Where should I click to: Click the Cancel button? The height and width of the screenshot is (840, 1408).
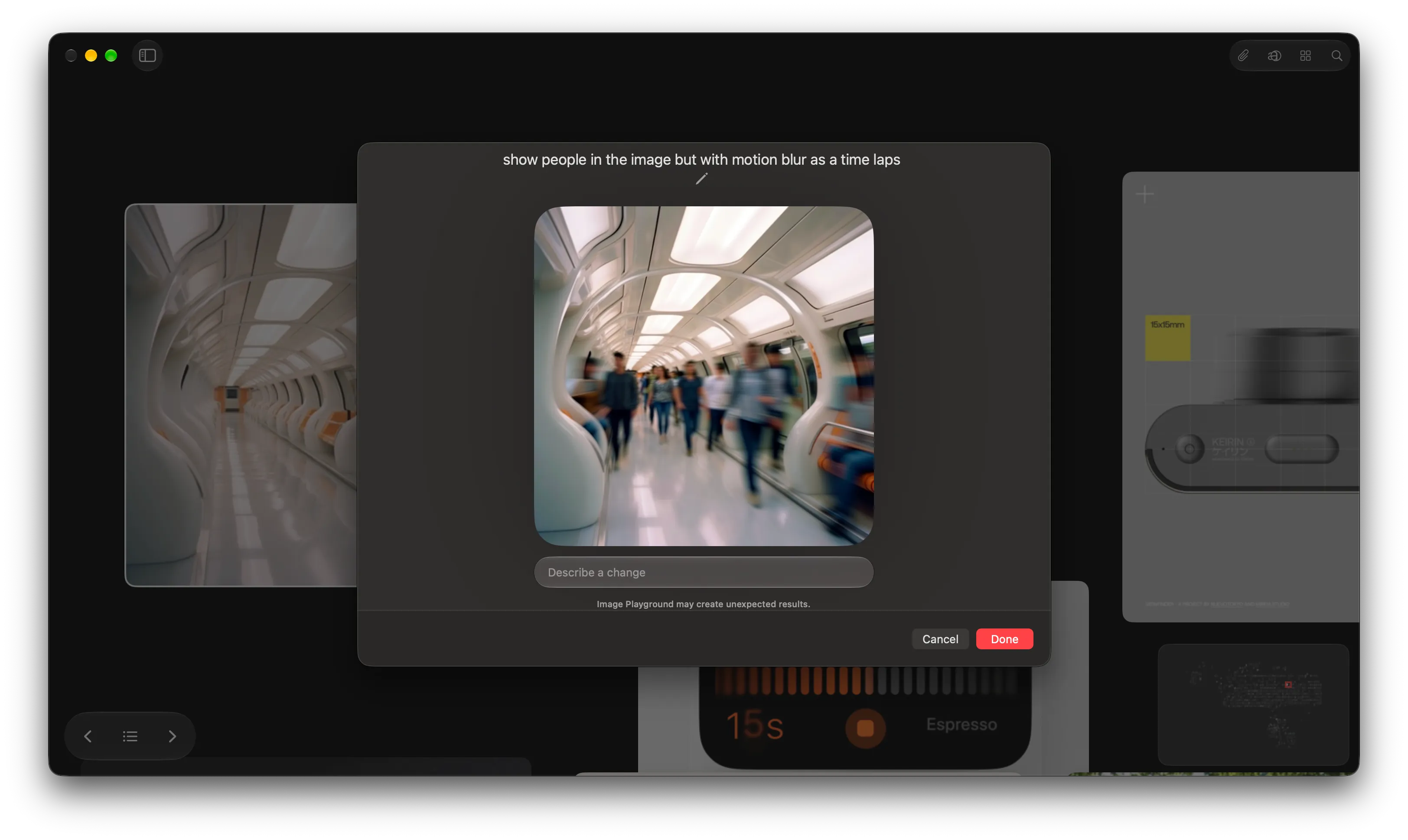[940, 638]
